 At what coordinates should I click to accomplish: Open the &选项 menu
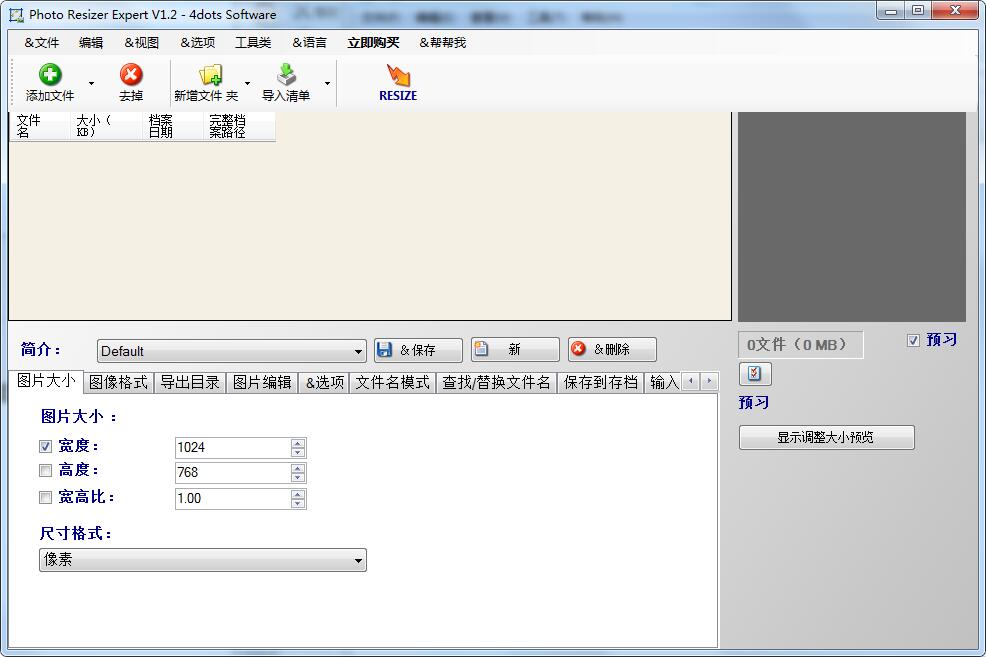[x=197, y=43]
